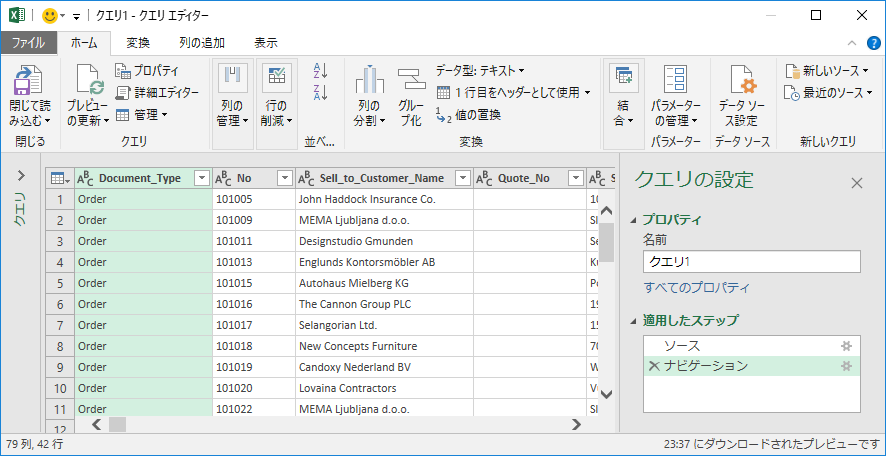Open the 詳細エディター advanced editor

click(x=157, y=92)
